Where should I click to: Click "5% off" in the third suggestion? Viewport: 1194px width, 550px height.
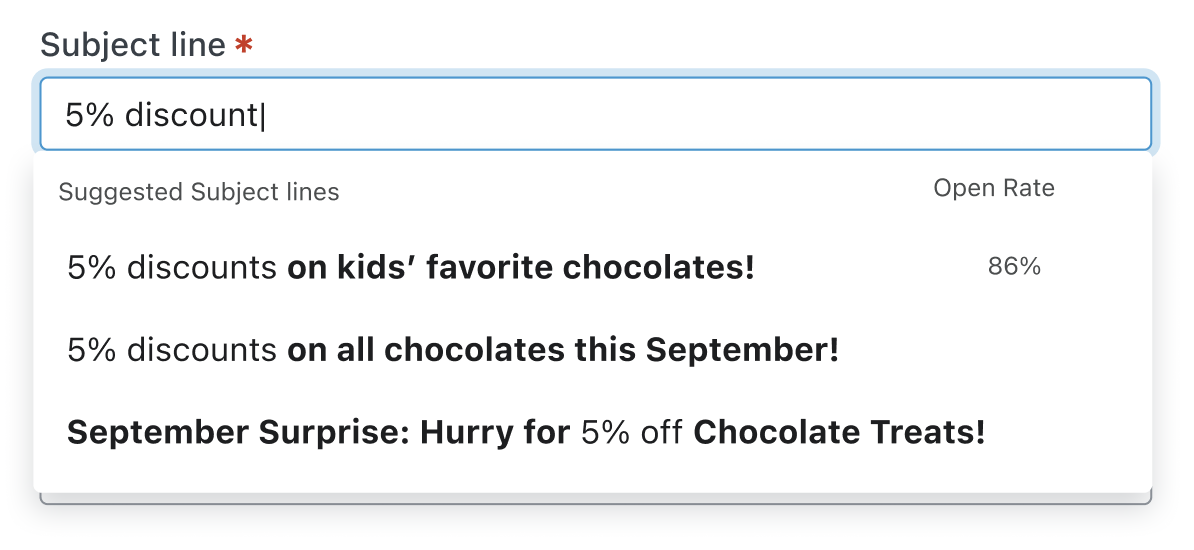(x=632, y=432)
